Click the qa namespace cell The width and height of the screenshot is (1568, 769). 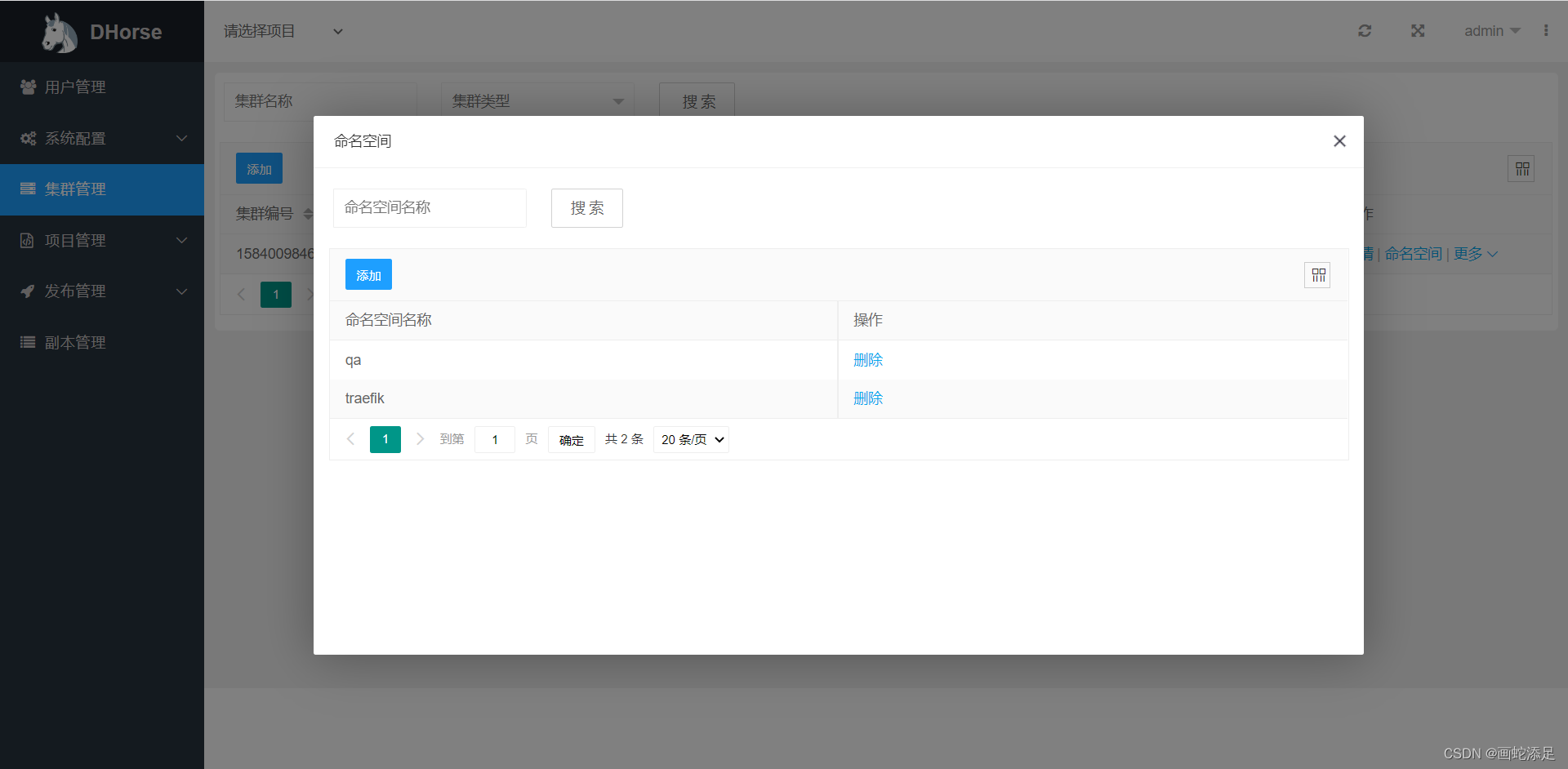[583, 360]
